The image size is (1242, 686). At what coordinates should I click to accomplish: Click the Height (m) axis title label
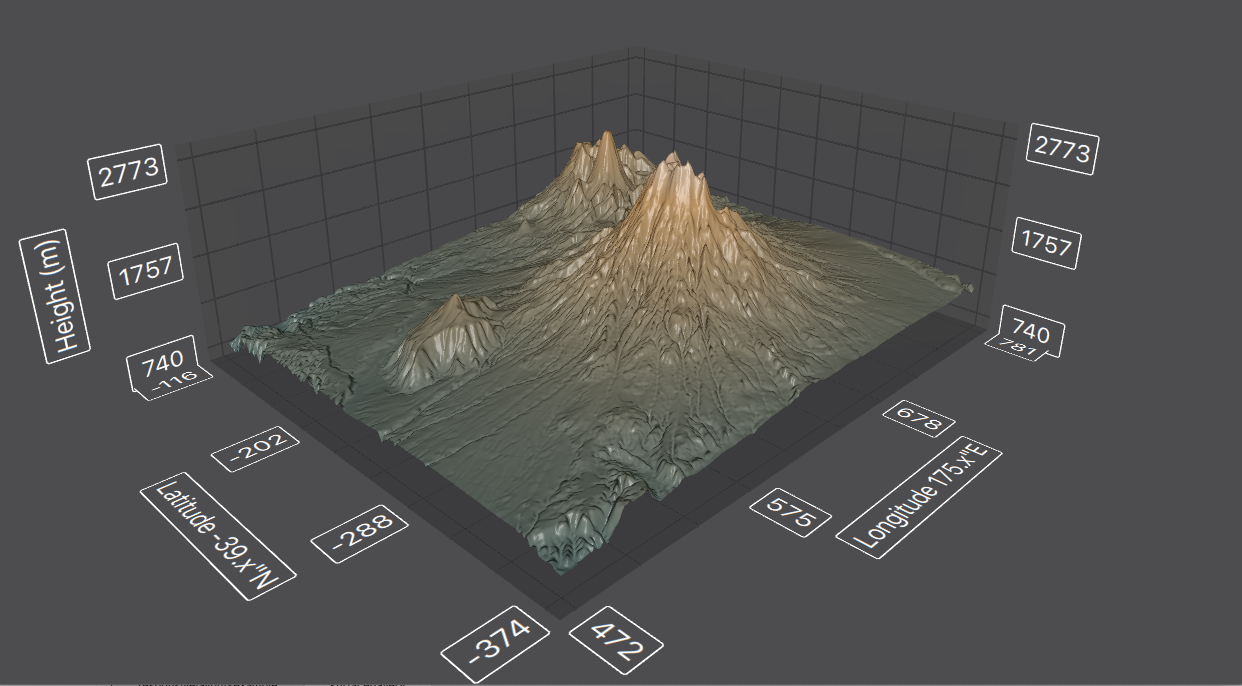pyautogui.click(x=54, y=294)
